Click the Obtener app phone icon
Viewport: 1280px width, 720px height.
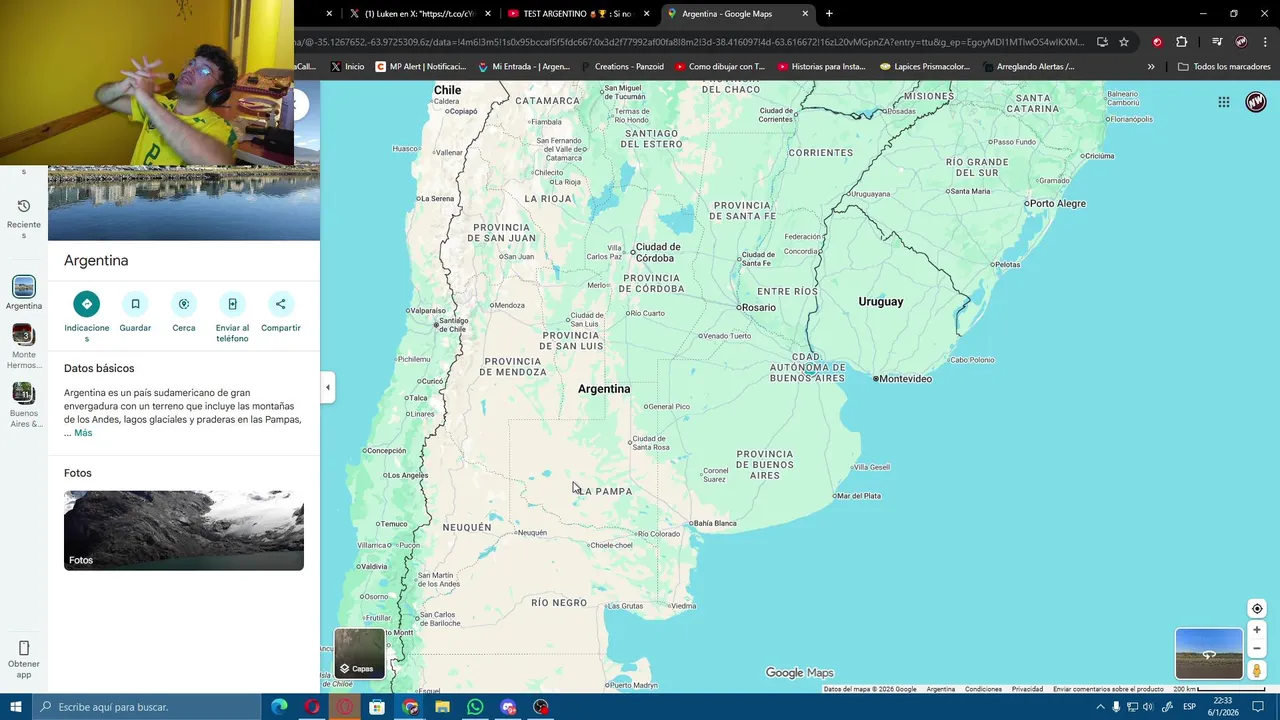(24, 648)
